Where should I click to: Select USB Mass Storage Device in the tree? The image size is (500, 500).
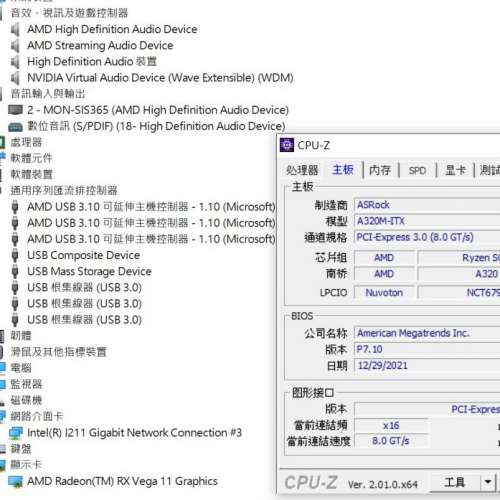(x=89, y=272)
